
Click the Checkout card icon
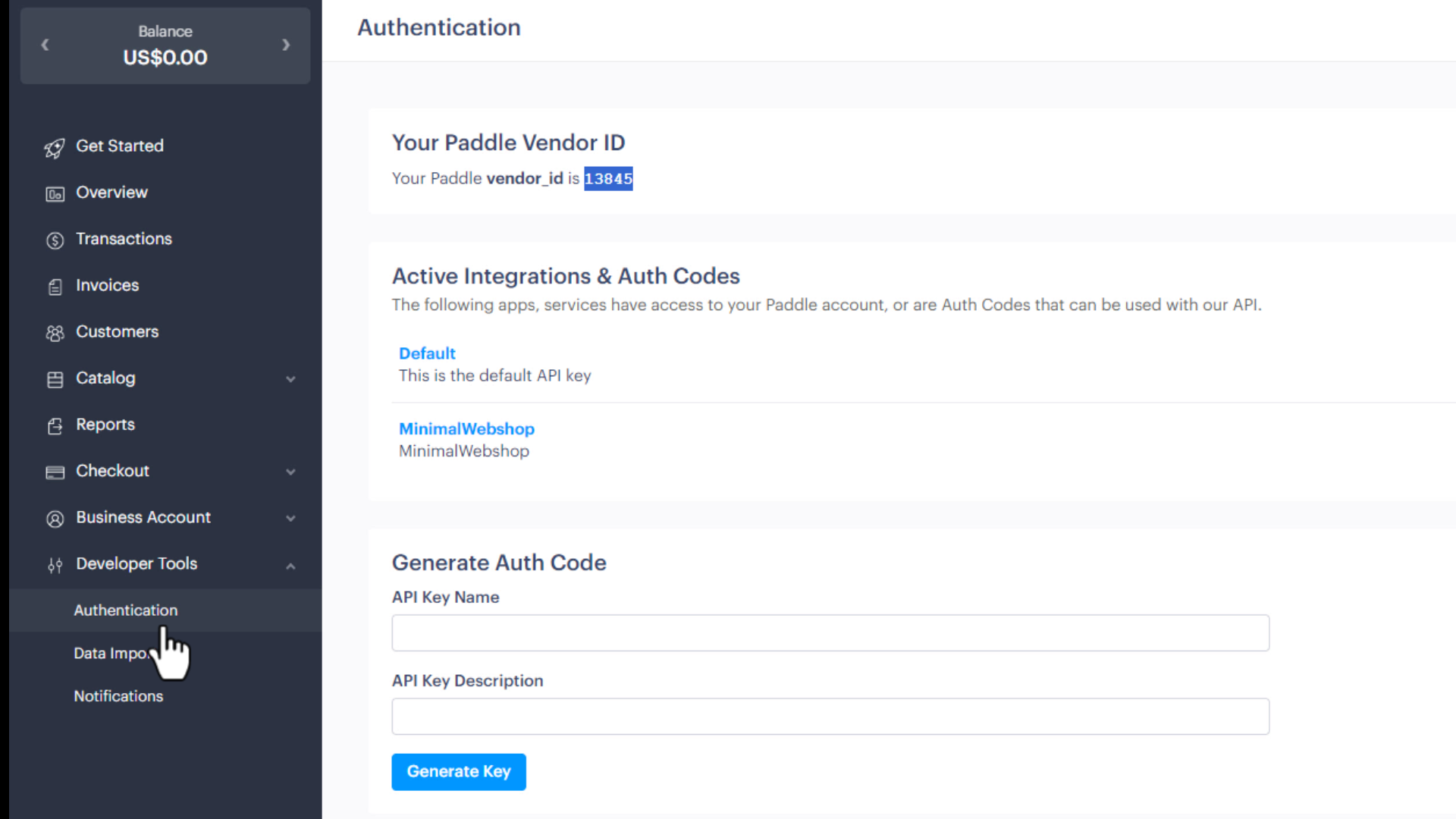[55, 472]
